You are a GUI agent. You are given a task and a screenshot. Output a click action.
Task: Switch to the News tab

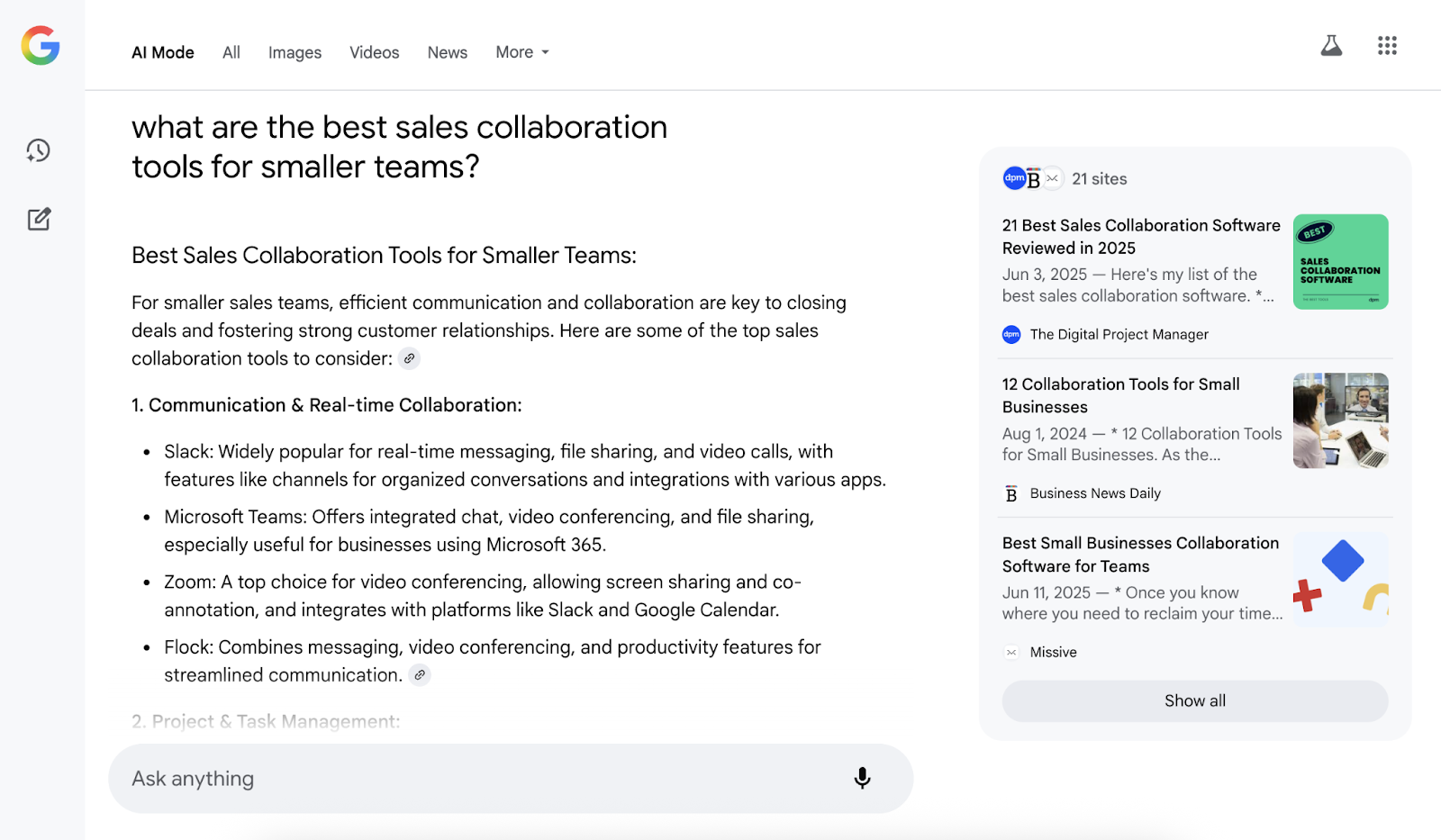pyautogui.click(x=447, y=52)
